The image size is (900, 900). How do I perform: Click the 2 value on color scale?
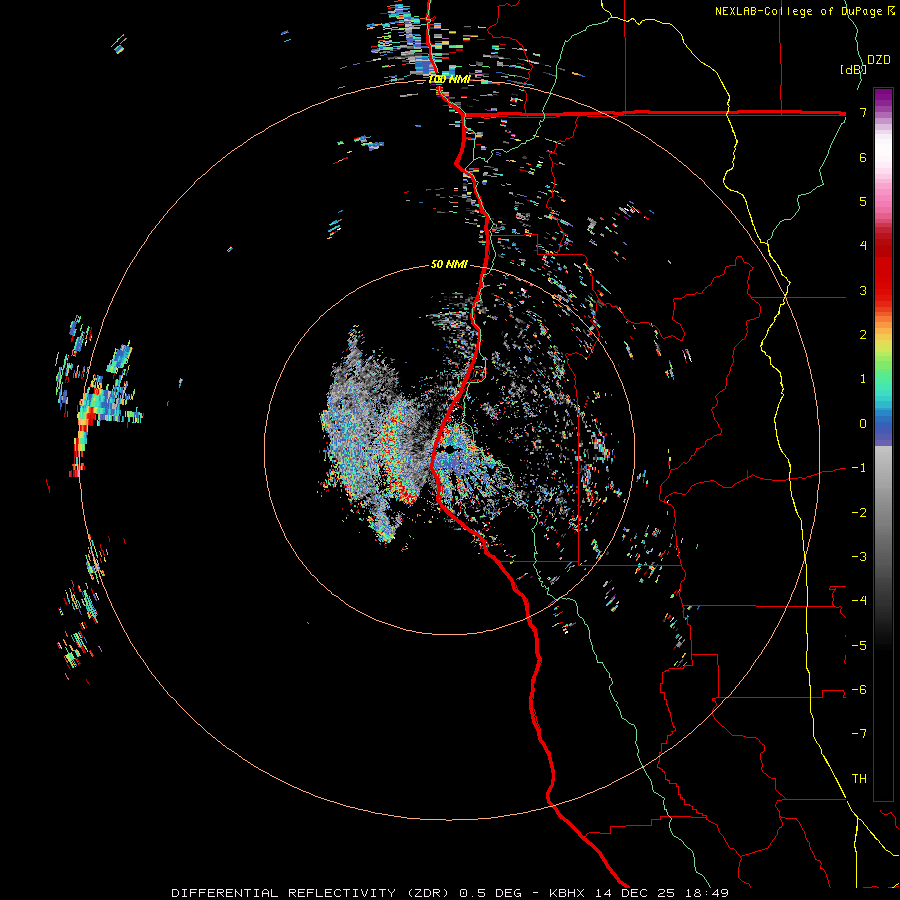863,335
